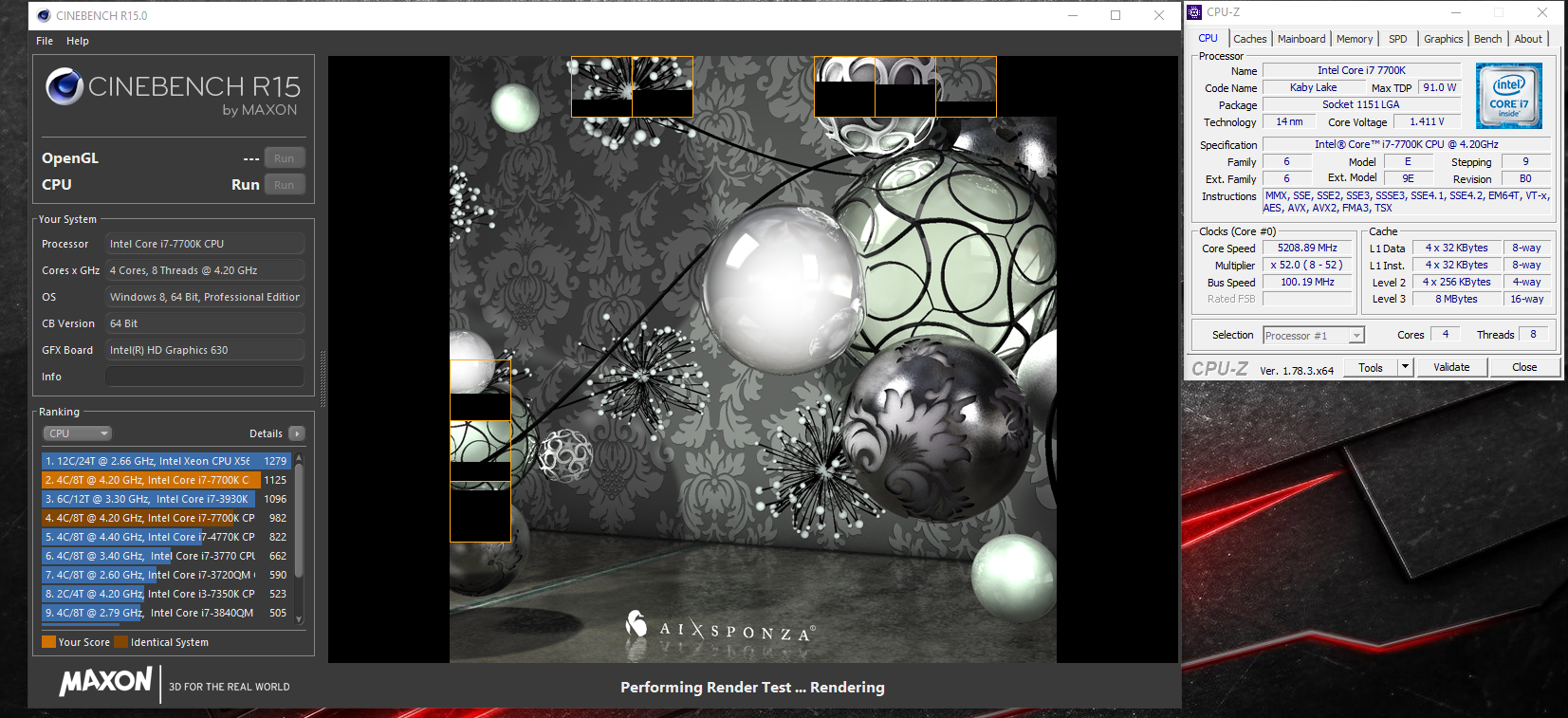Click the Max TDP value 91.0 W
Screen dimensions: 1568x718
click(1440, 87)
